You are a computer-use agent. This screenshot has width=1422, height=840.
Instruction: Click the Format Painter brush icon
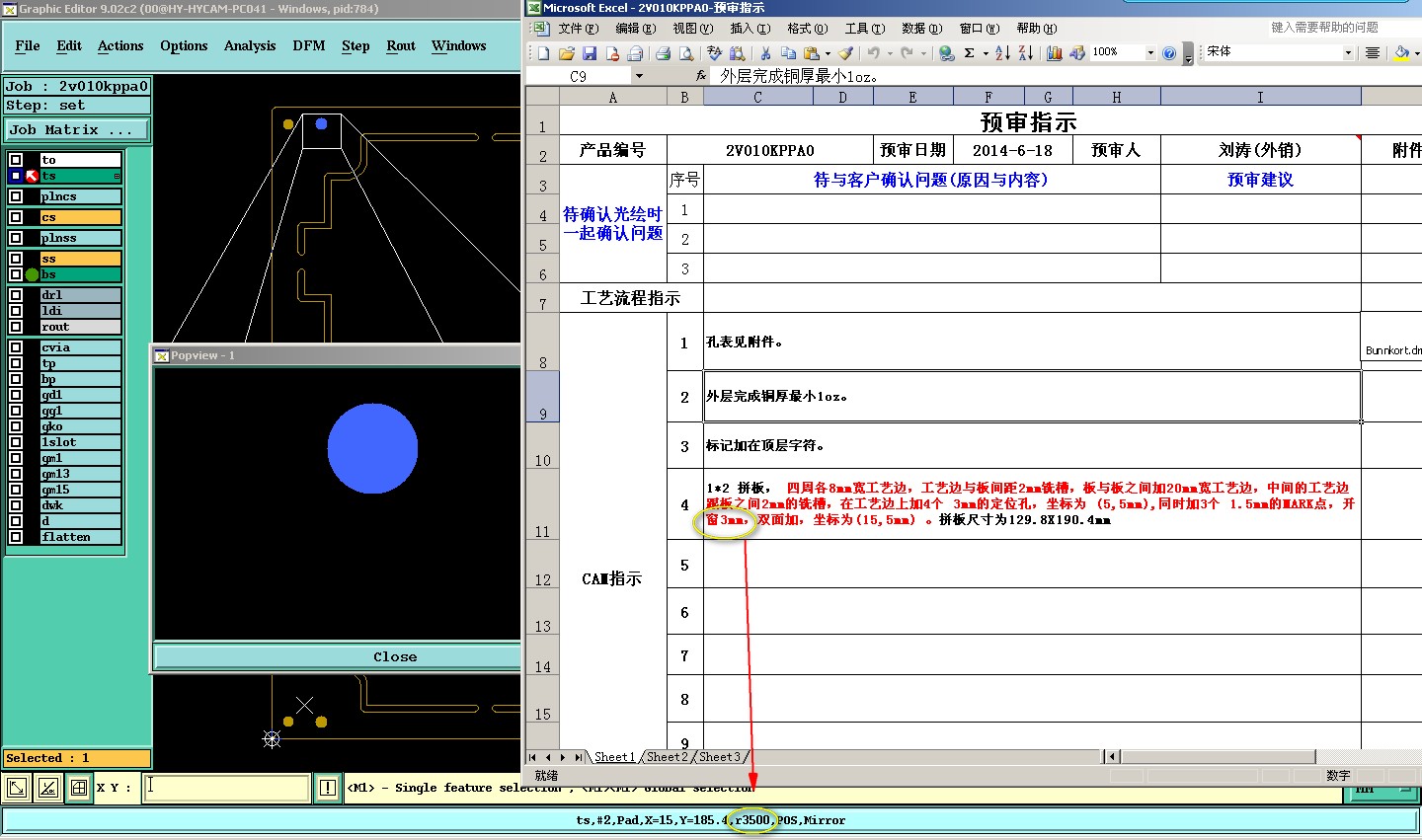click(845, 53)
